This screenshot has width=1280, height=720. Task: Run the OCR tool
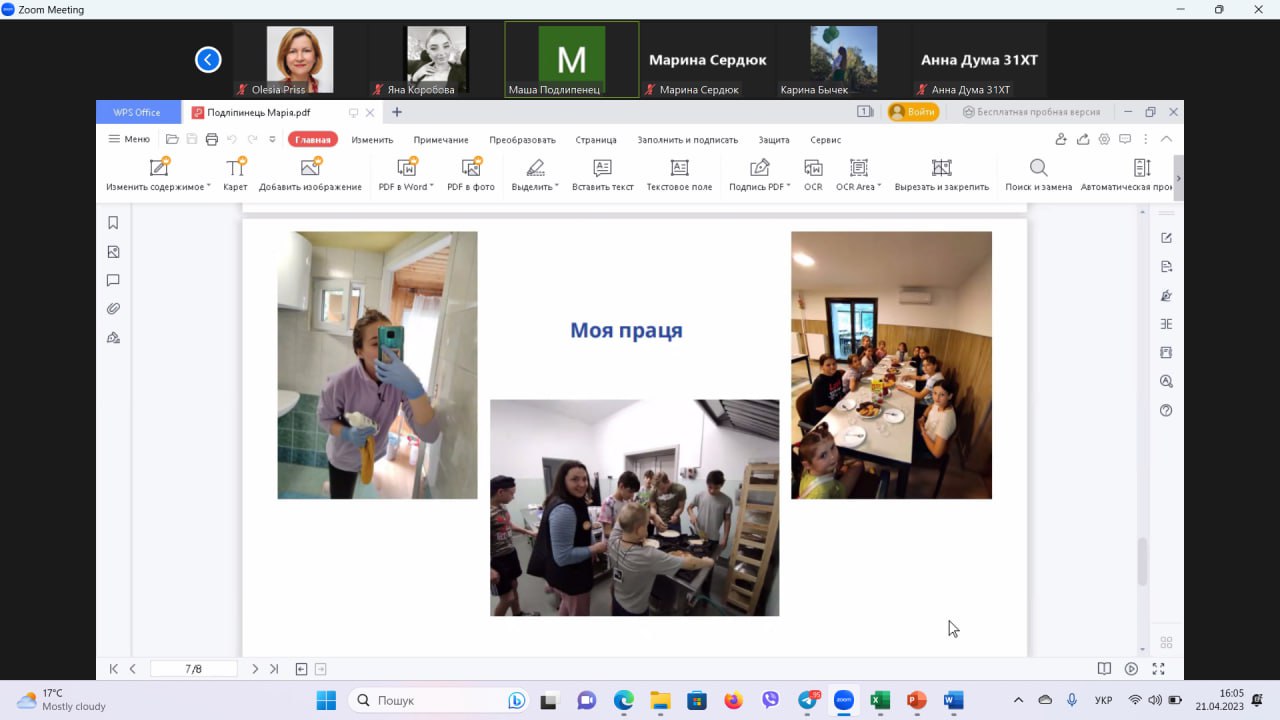click(x=813, y=174)
